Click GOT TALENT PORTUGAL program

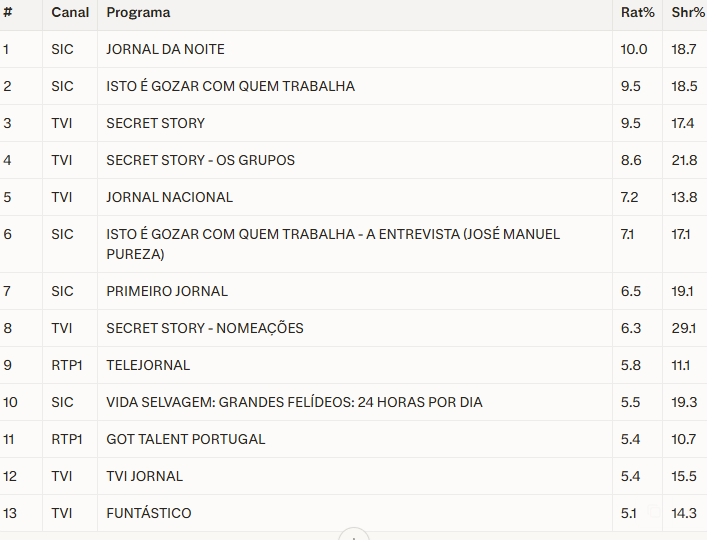tap(186, 439)
